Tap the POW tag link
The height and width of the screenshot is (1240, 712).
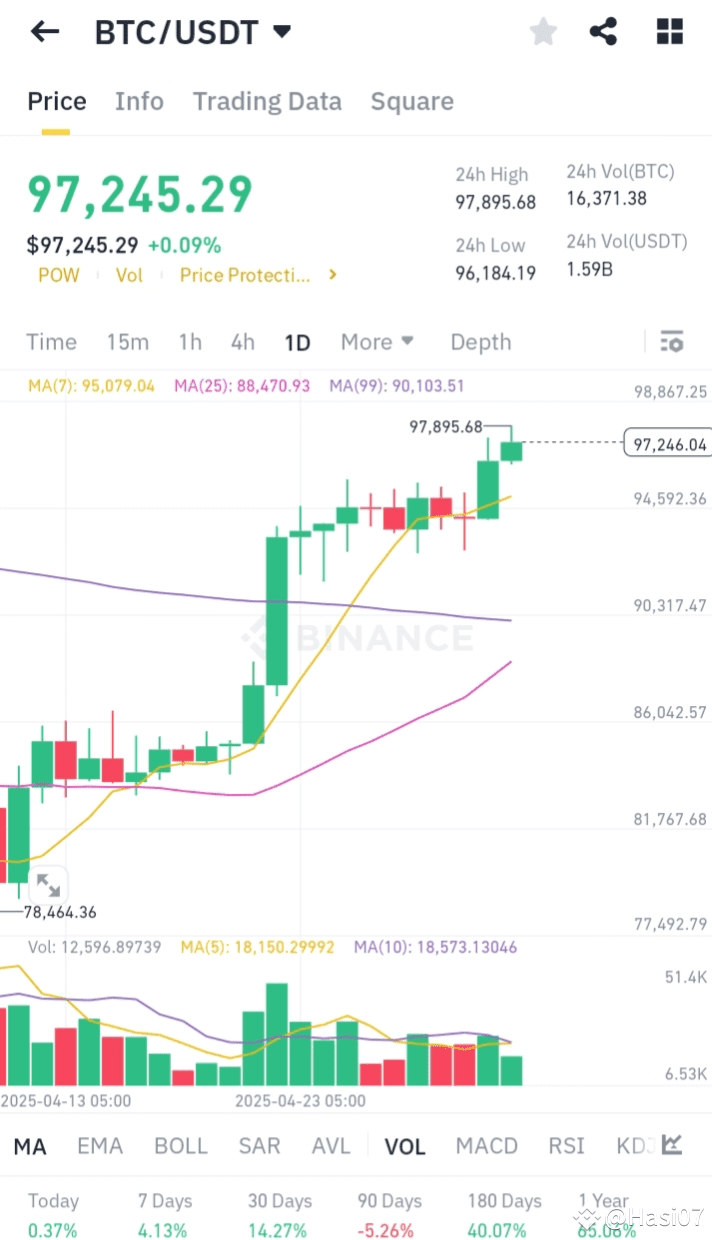[x=58, y=275]
